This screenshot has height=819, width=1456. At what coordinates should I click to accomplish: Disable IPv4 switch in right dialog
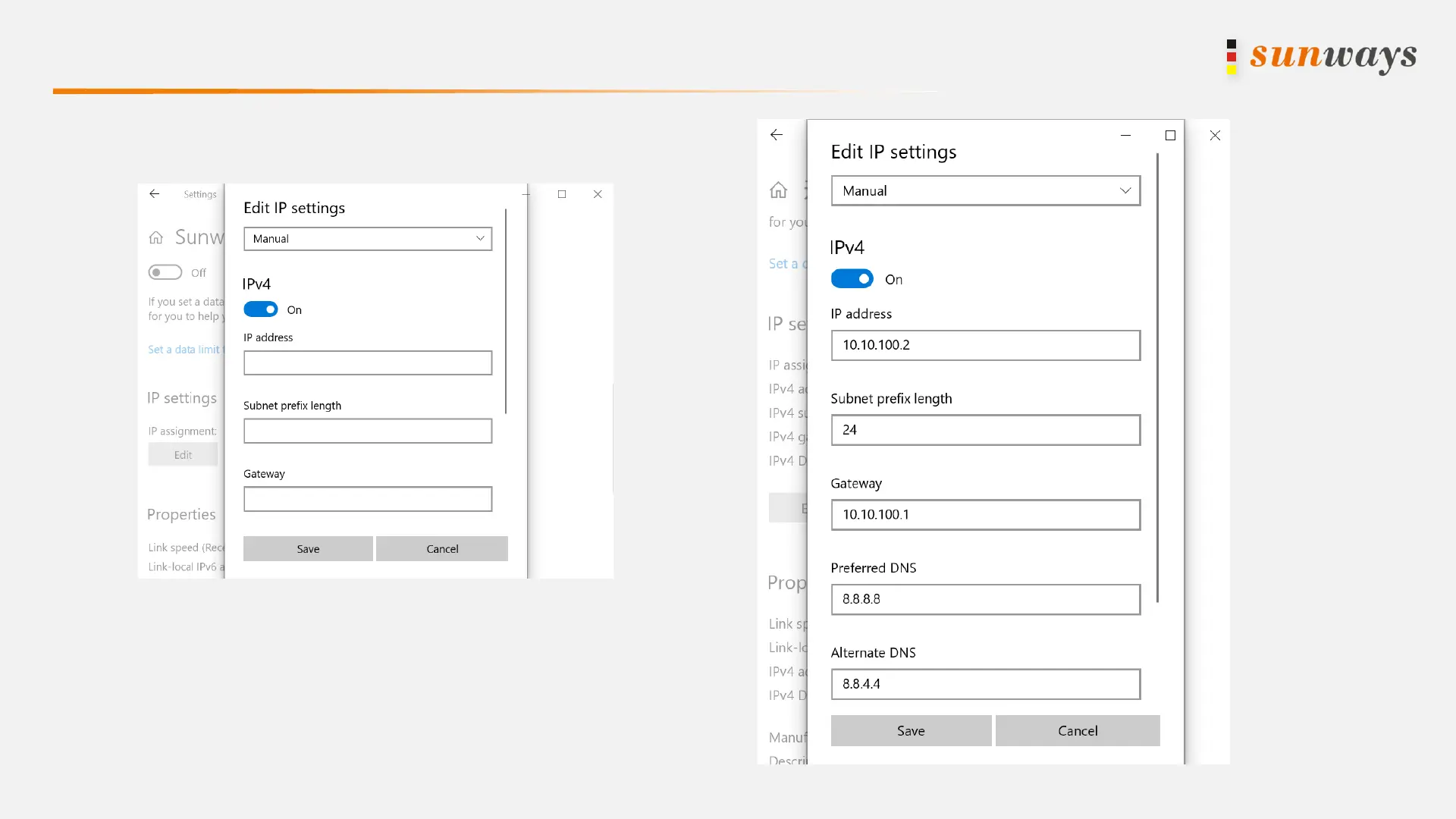coord(852,279)
